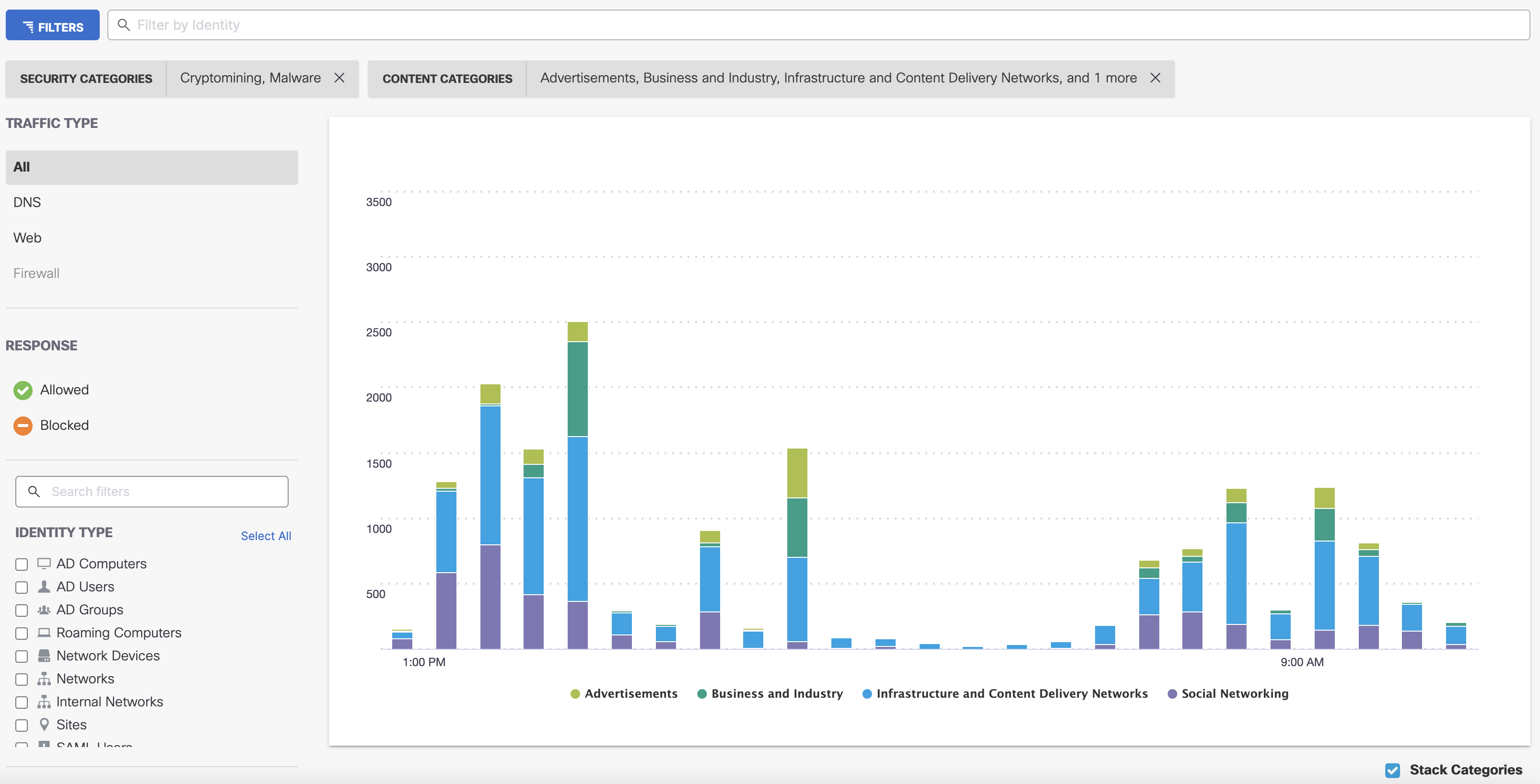This screenshot has height=784, width=1540.
Task: Open the FILTERS panel button
Action: [x=53, y=26]
